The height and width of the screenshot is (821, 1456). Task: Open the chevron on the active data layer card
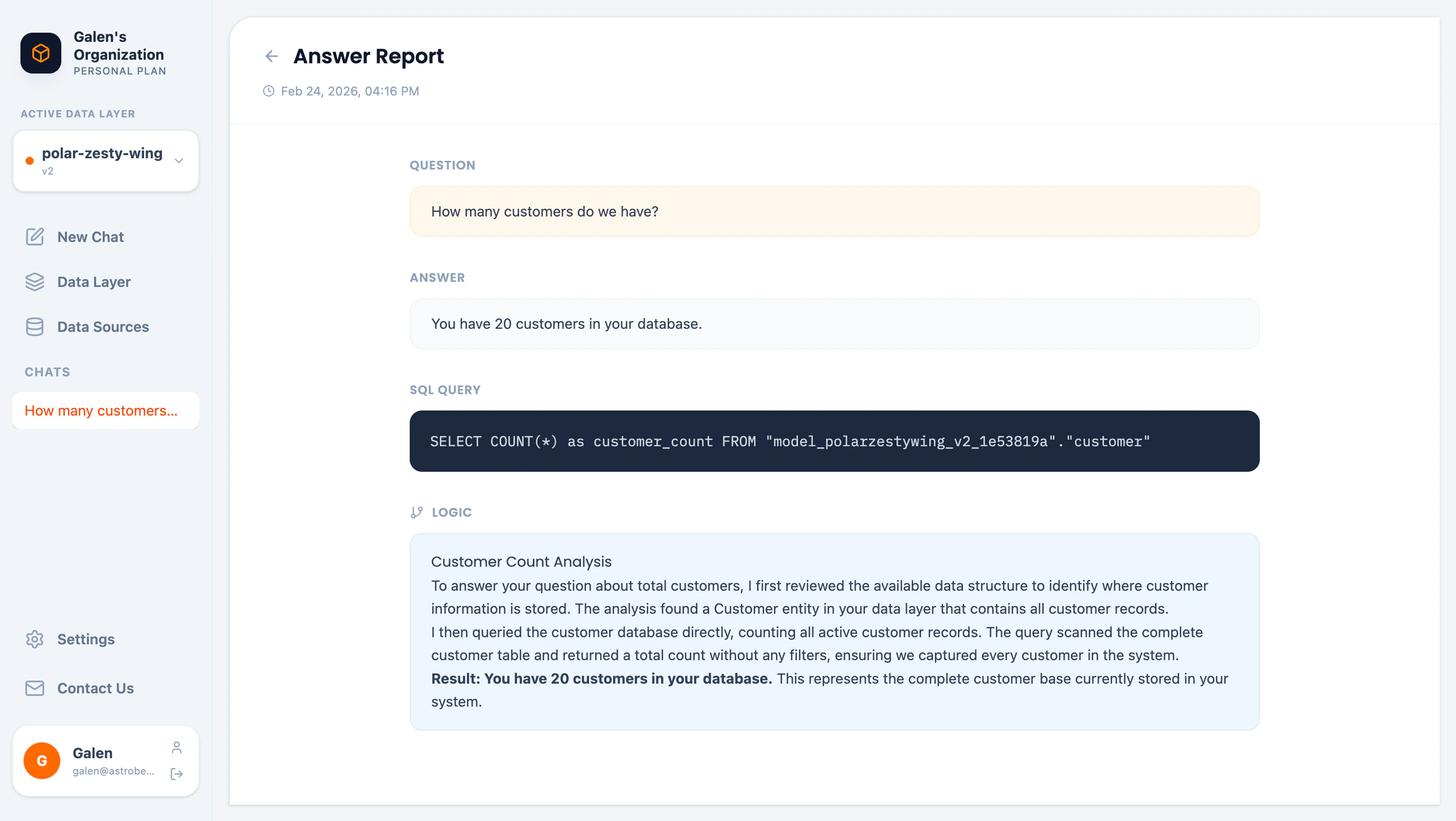click(x=179, y=160)
